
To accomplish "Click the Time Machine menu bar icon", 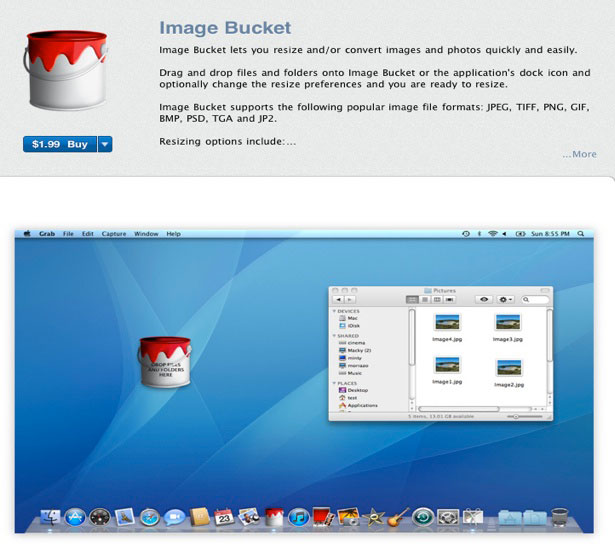I will pos(466,234).
